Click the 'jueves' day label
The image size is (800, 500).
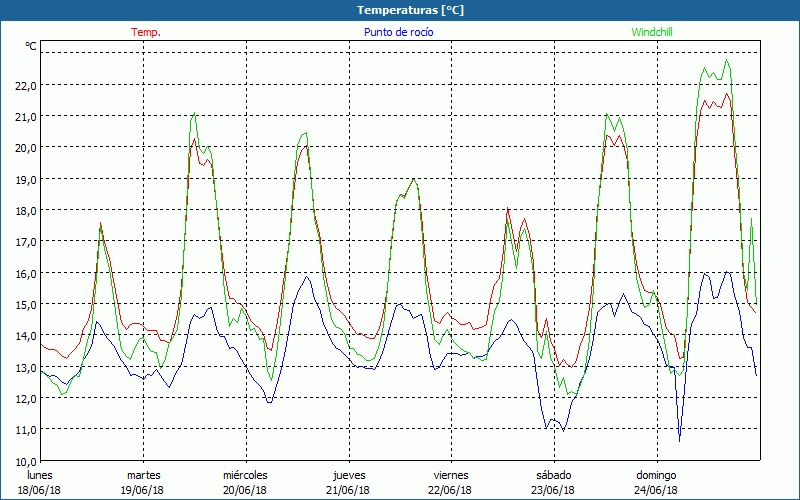pyautogui.click(x=349, y=475)
